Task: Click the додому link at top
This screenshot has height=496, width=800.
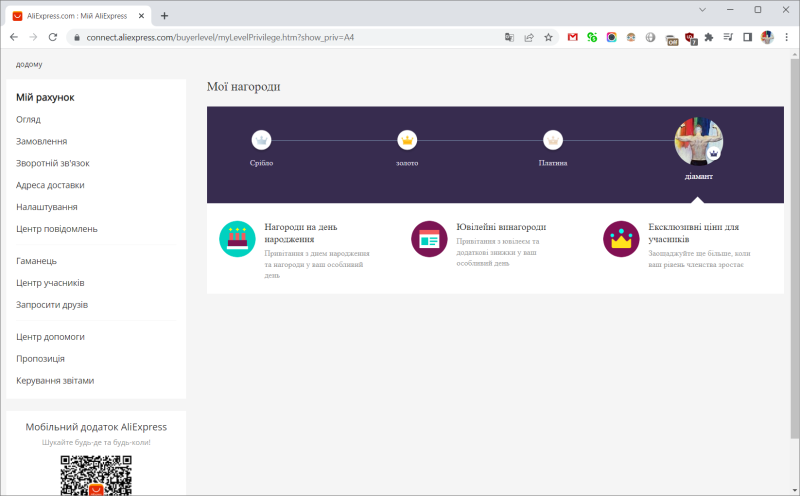Action: pos(29,64)
